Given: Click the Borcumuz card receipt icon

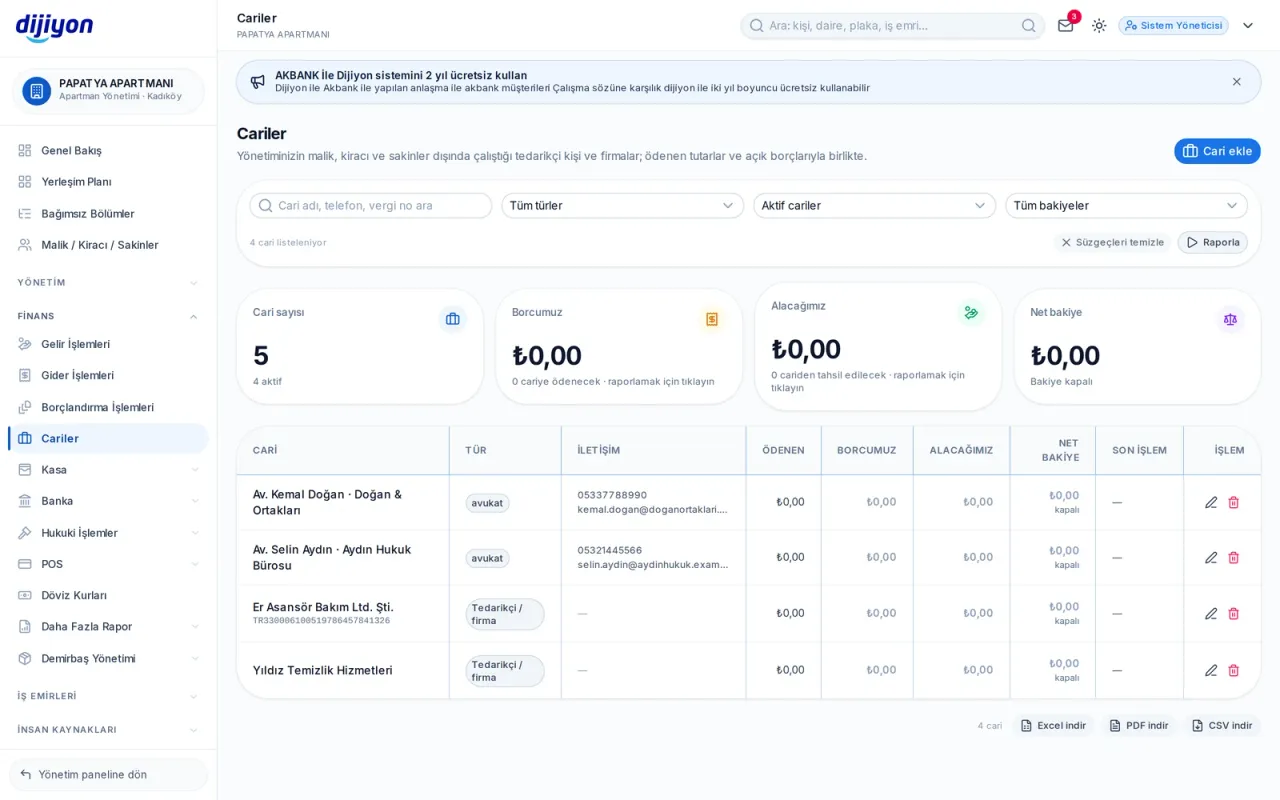Looking at the screenshot, I should click(712, 319).
